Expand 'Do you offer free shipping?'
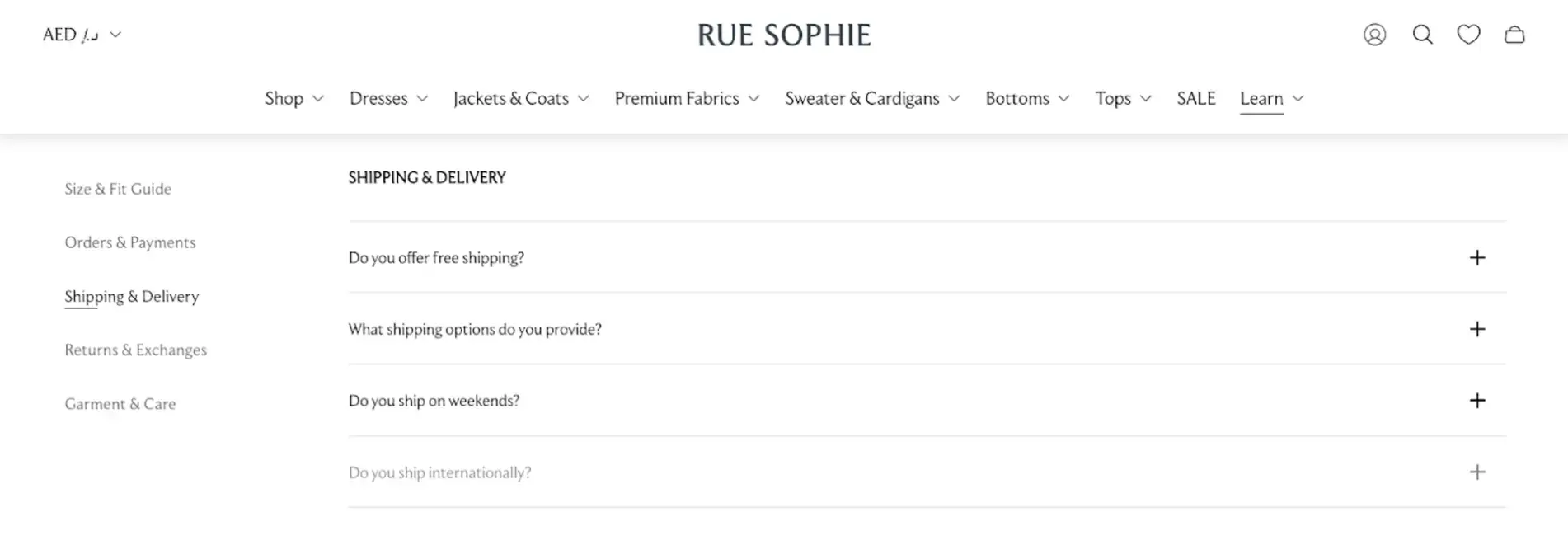The image size is (1568, 545). pyautogui.click(x=1477, y=257)
